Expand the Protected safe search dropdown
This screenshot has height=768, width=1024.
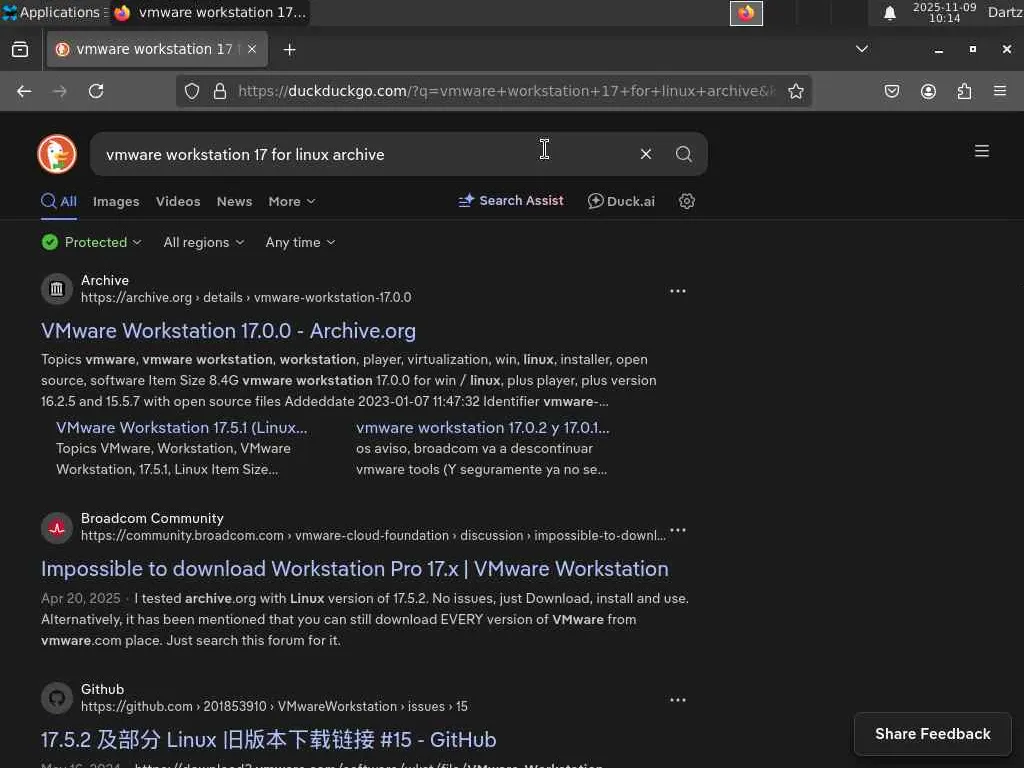pos(91,242)
